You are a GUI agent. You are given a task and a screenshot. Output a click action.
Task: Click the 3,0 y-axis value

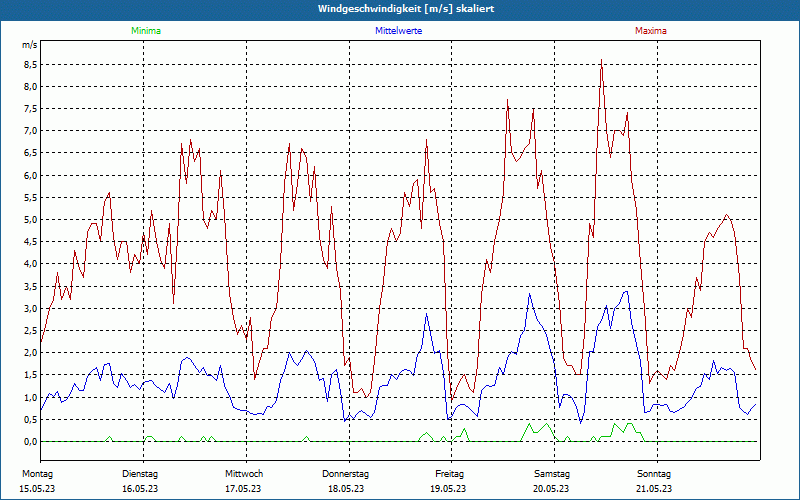tap(31, 308)
